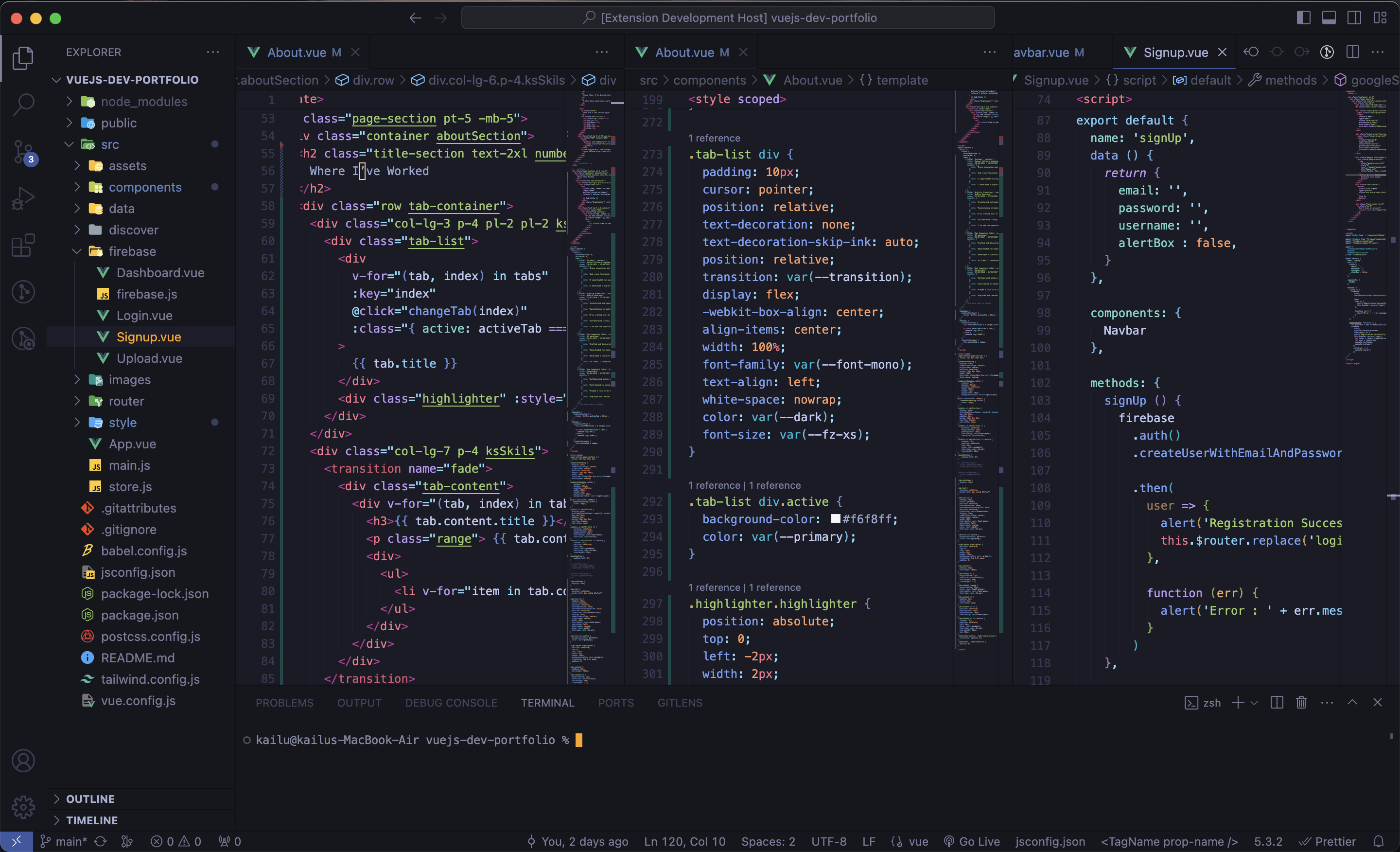This screenshot has width=1400, height=852.
Task: Click the #f6f8ff color swatch
Action: click(835, 519)
